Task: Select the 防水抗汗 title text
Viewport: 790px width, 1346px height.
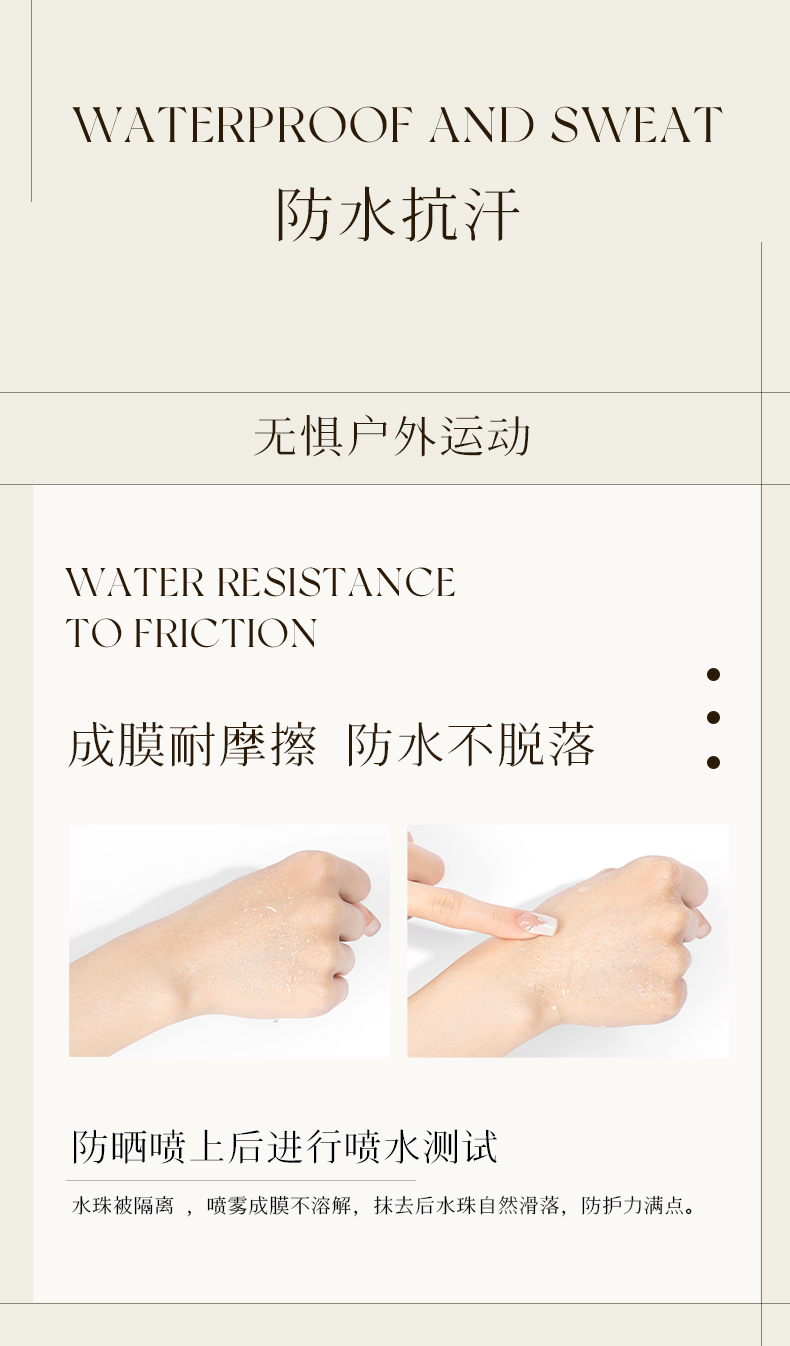Action: (x=398, y=214)
